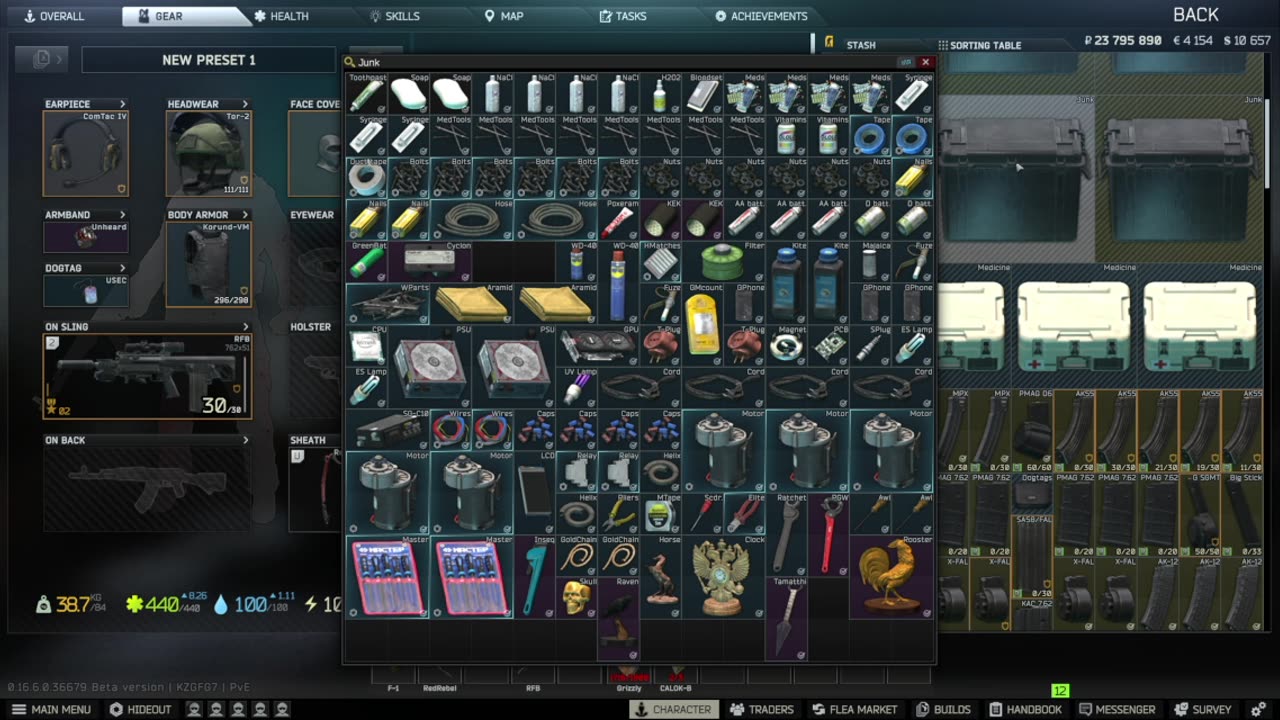Open the preset list dropdown icon
1280x720 pixels.
(42, 59)
